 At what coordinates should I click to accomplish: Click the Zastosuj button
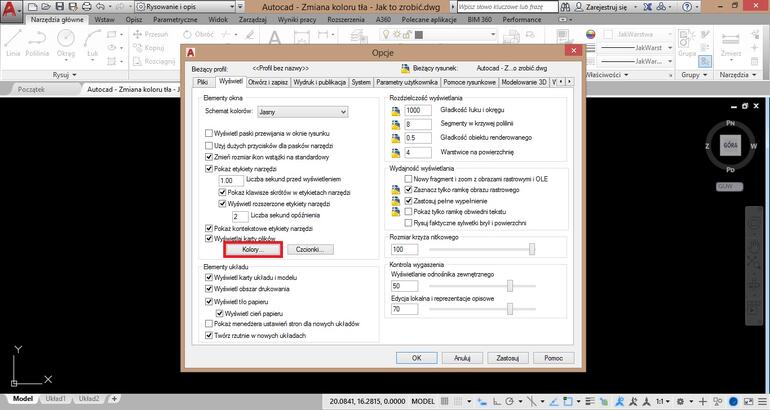(x=508, y=358)
